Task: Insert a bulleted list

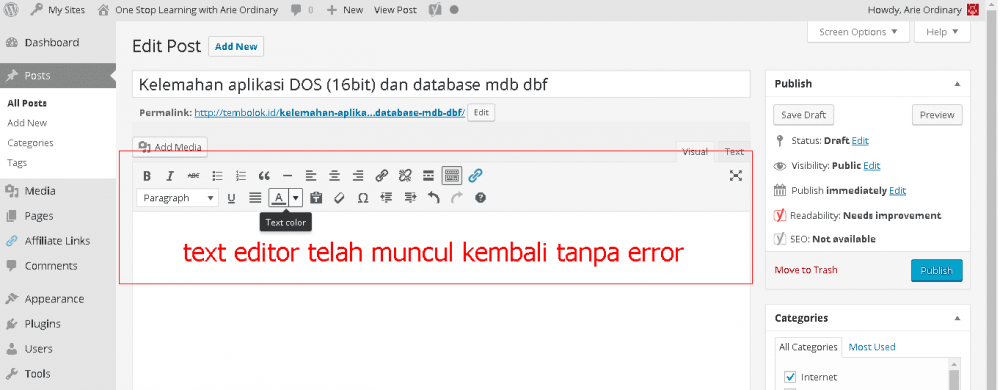Action: (217, 176)
